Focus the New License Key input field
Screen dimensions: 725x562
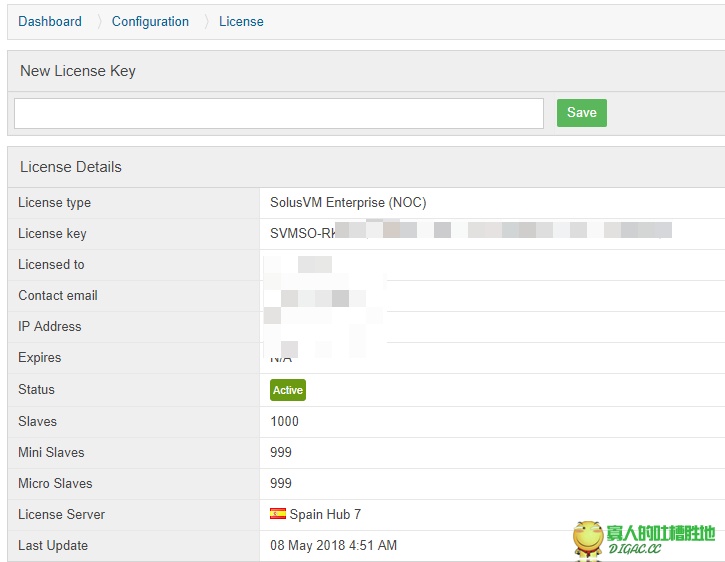279,113
